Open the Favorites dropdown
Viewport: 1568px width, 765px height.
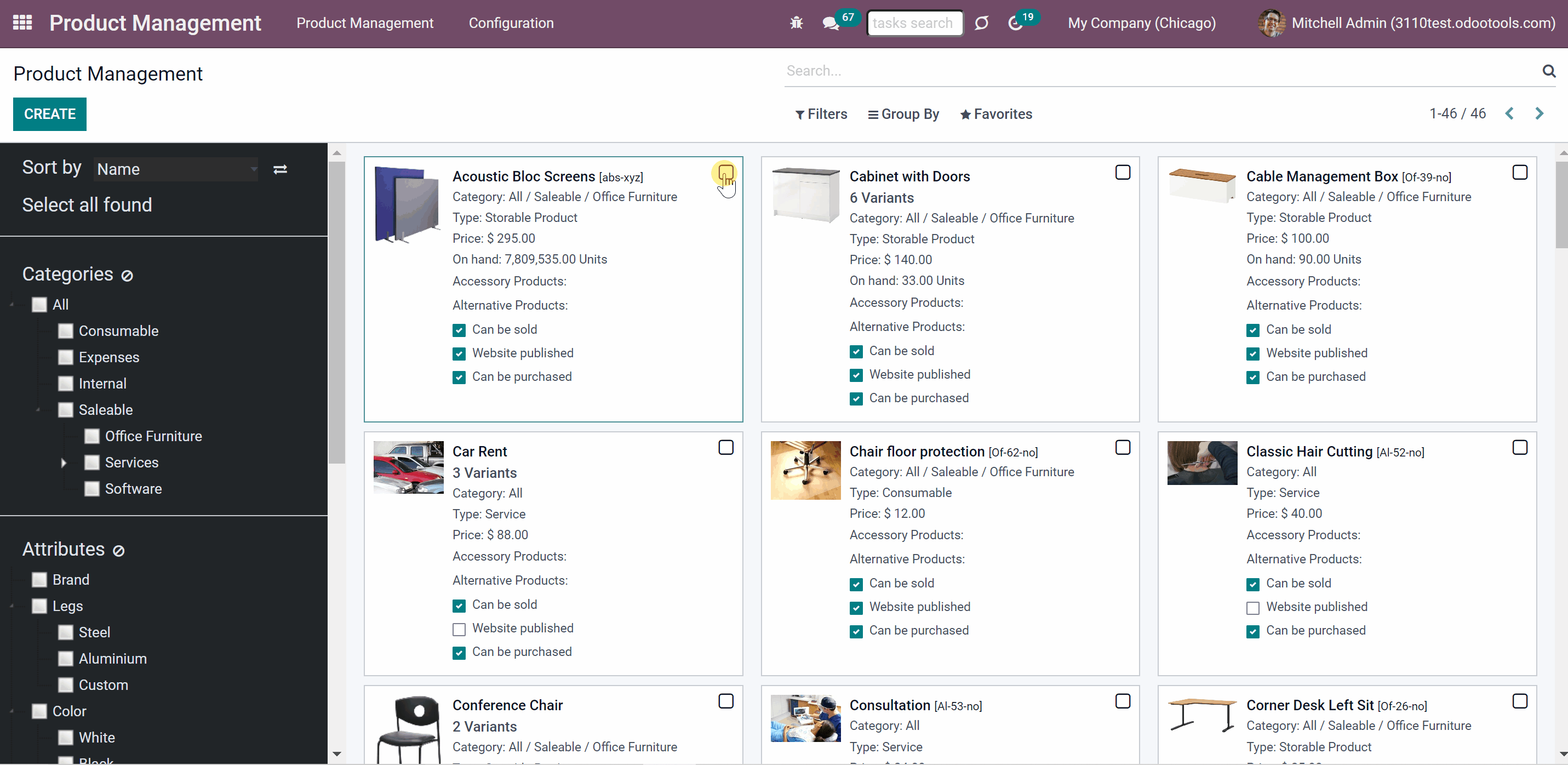click(996, 114)
